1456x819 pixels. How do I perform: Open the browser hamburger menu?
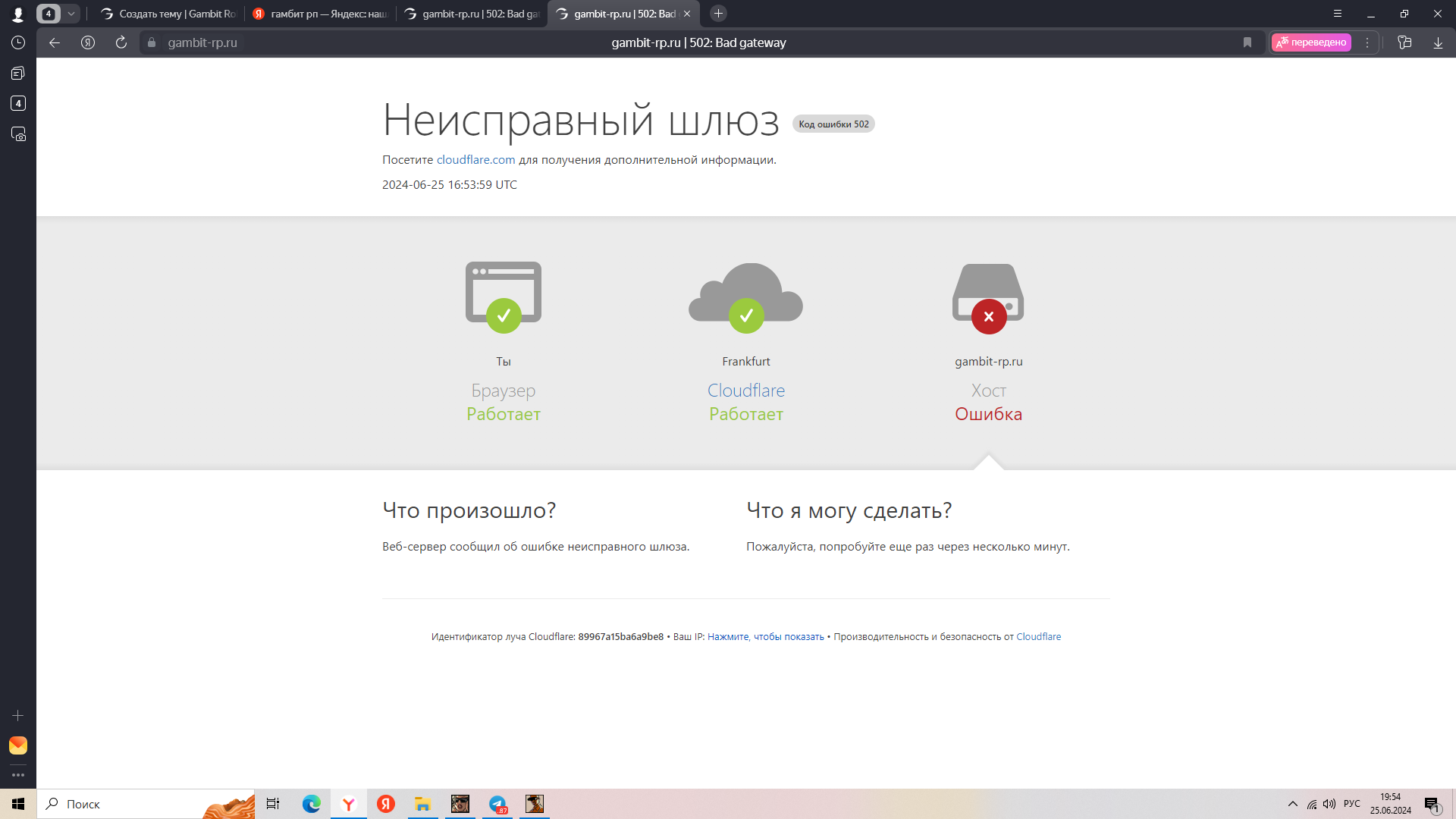point(1338,14)
